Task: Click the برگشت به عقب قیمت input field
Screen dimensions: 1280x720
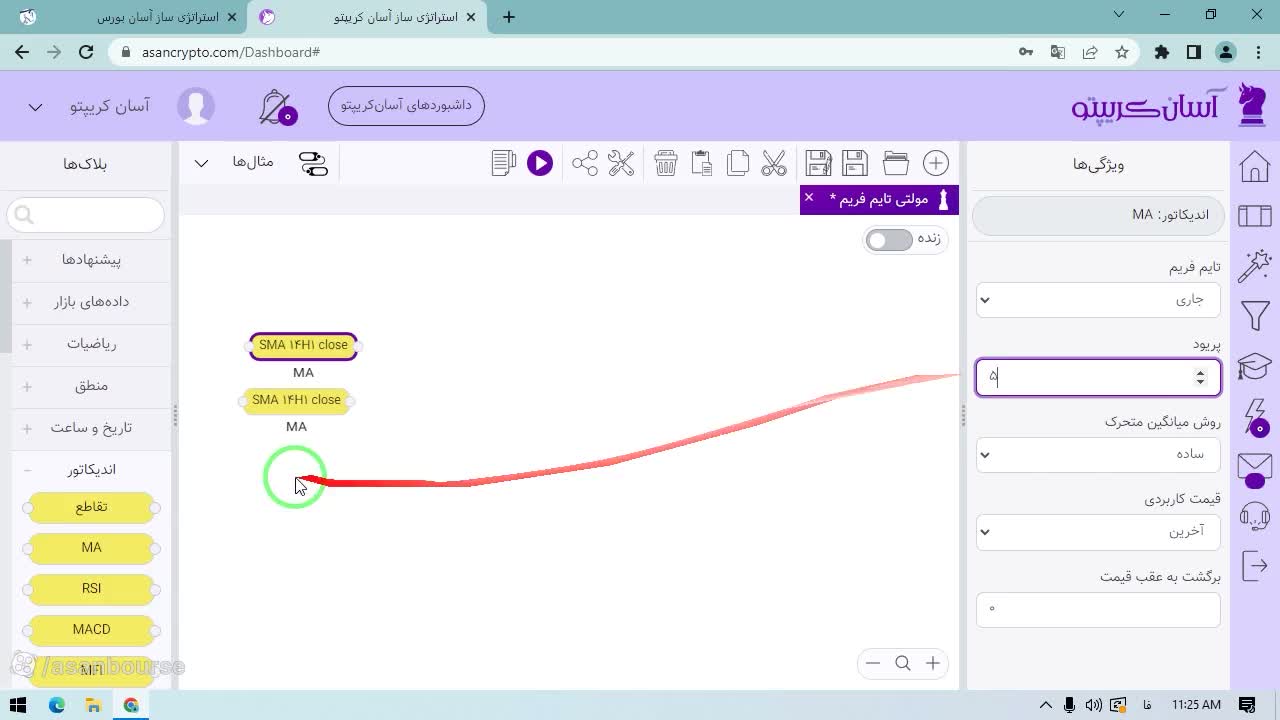Action: pyautogui.click(x=1098, y=609)
